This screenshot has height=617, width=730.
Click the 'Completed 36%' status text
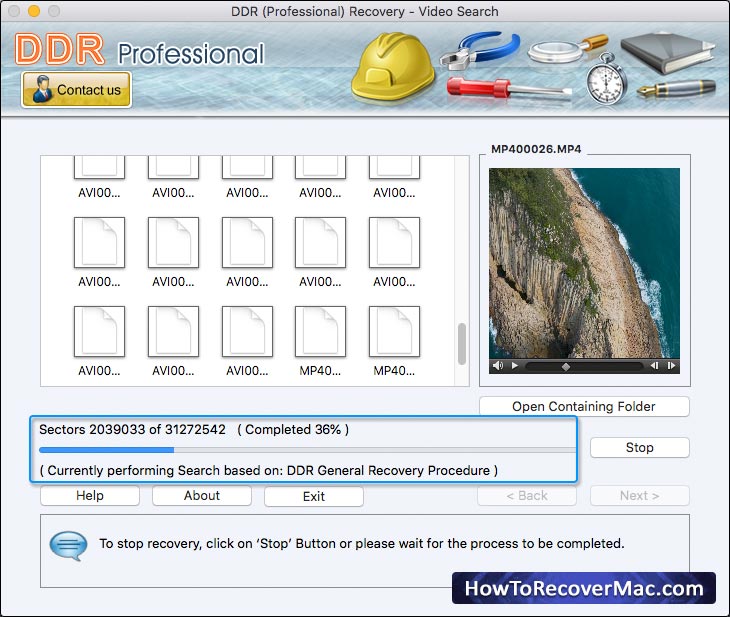tap(293, 429)
